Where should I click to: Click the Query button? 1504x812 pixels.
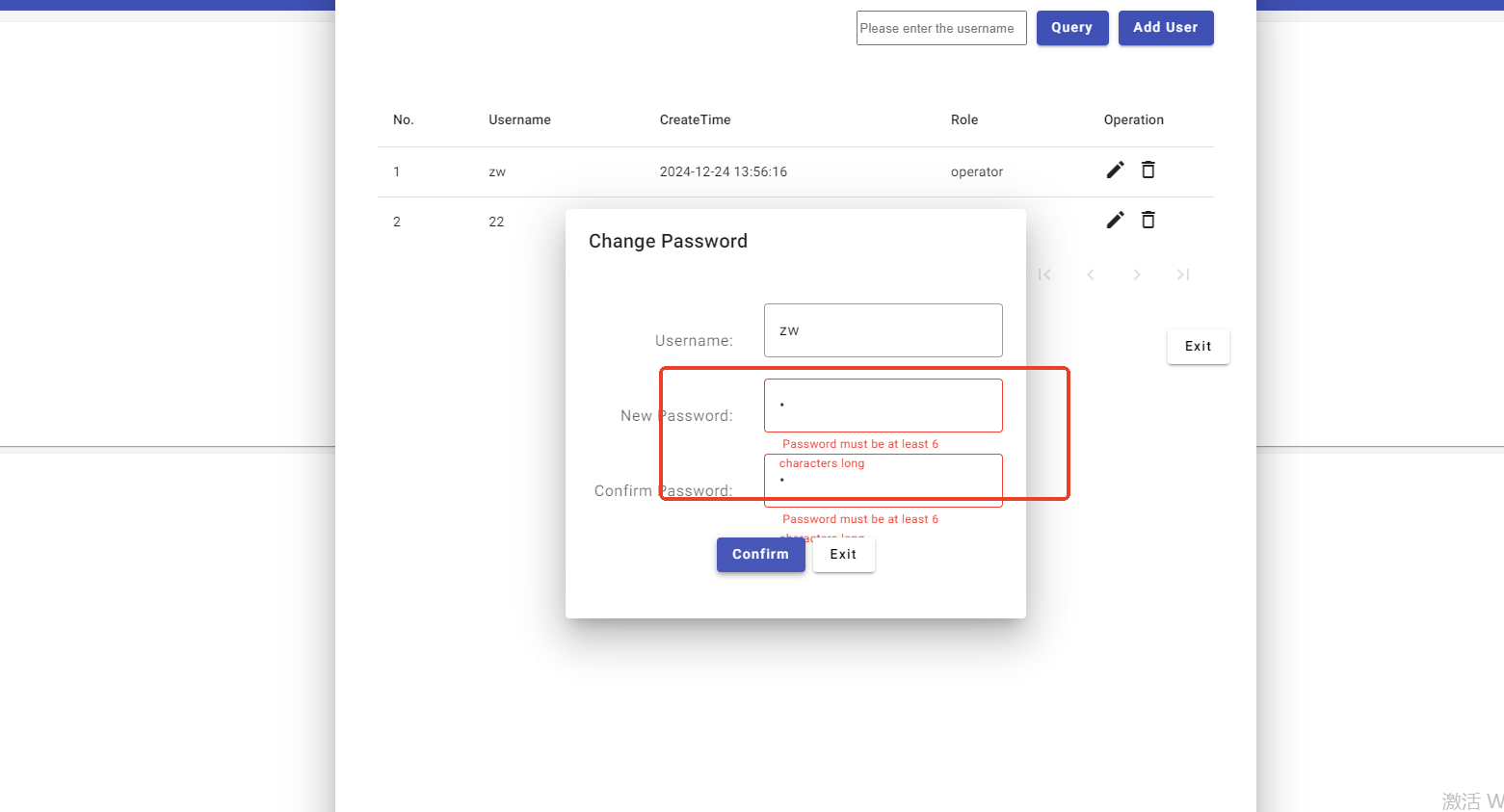coord(1072,28)
